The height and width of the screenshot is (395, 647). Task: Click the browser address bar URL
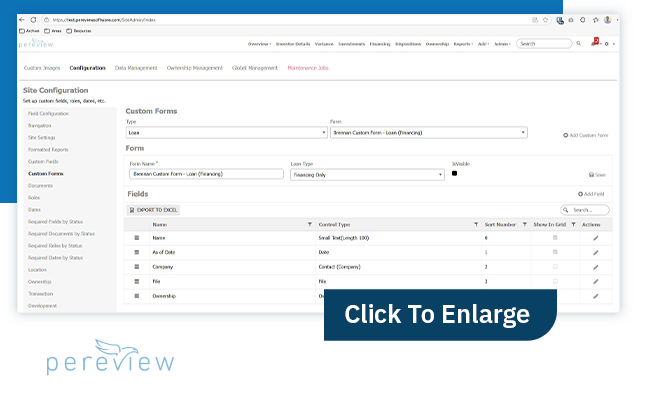pos(104,20)
